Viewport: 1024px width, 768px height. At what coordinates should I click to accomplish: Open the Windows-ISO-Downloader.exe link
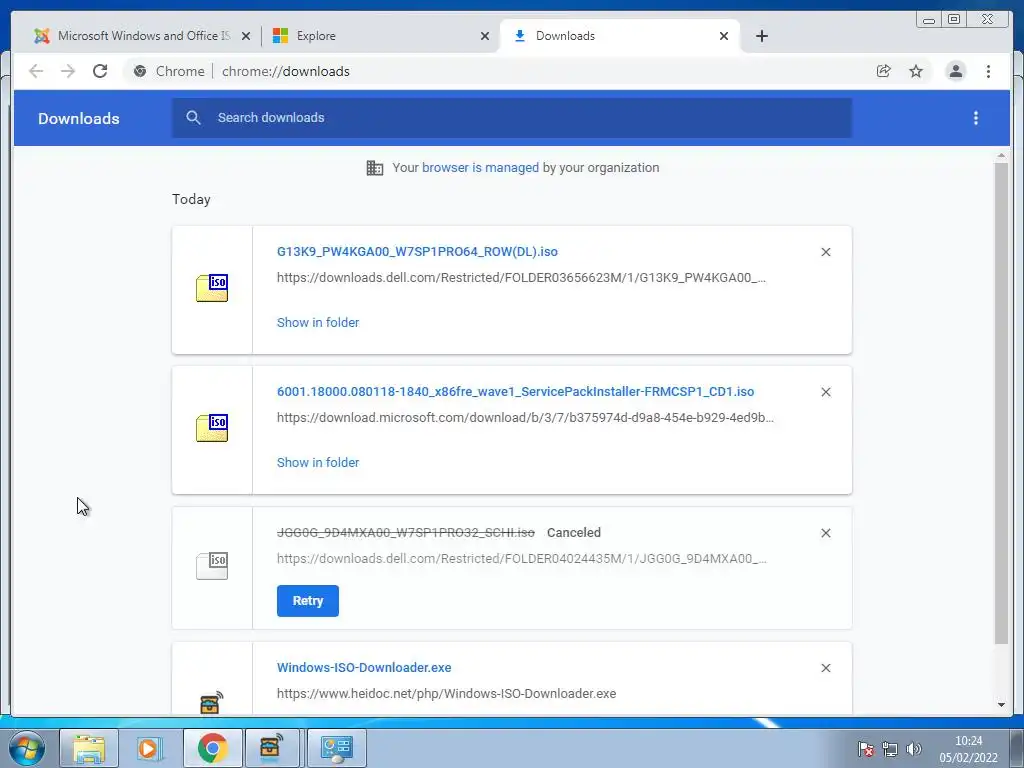point(364,667)
